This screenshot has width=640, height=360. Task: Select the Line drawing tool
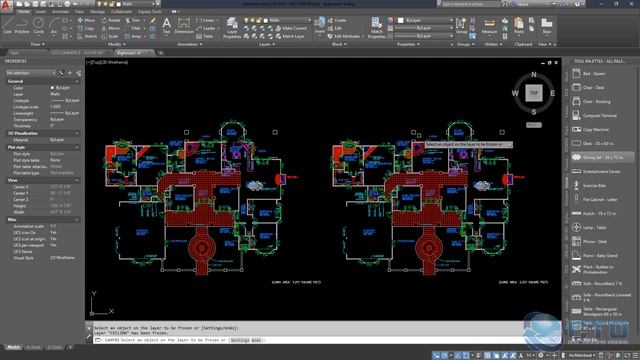[8, 26]
